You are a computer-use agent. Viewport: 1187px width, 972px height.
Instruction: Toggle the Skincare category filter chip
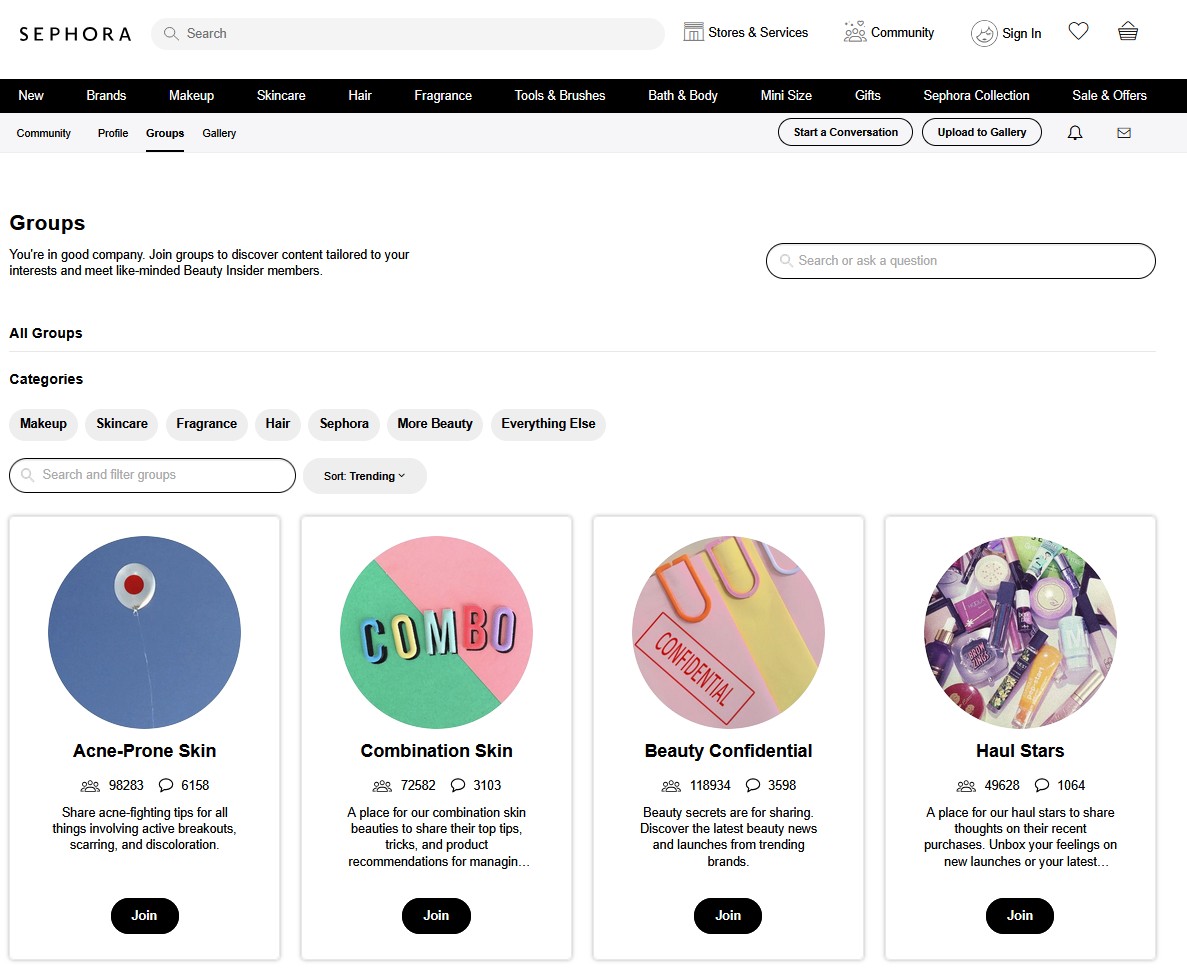click(x=122, y=424)
